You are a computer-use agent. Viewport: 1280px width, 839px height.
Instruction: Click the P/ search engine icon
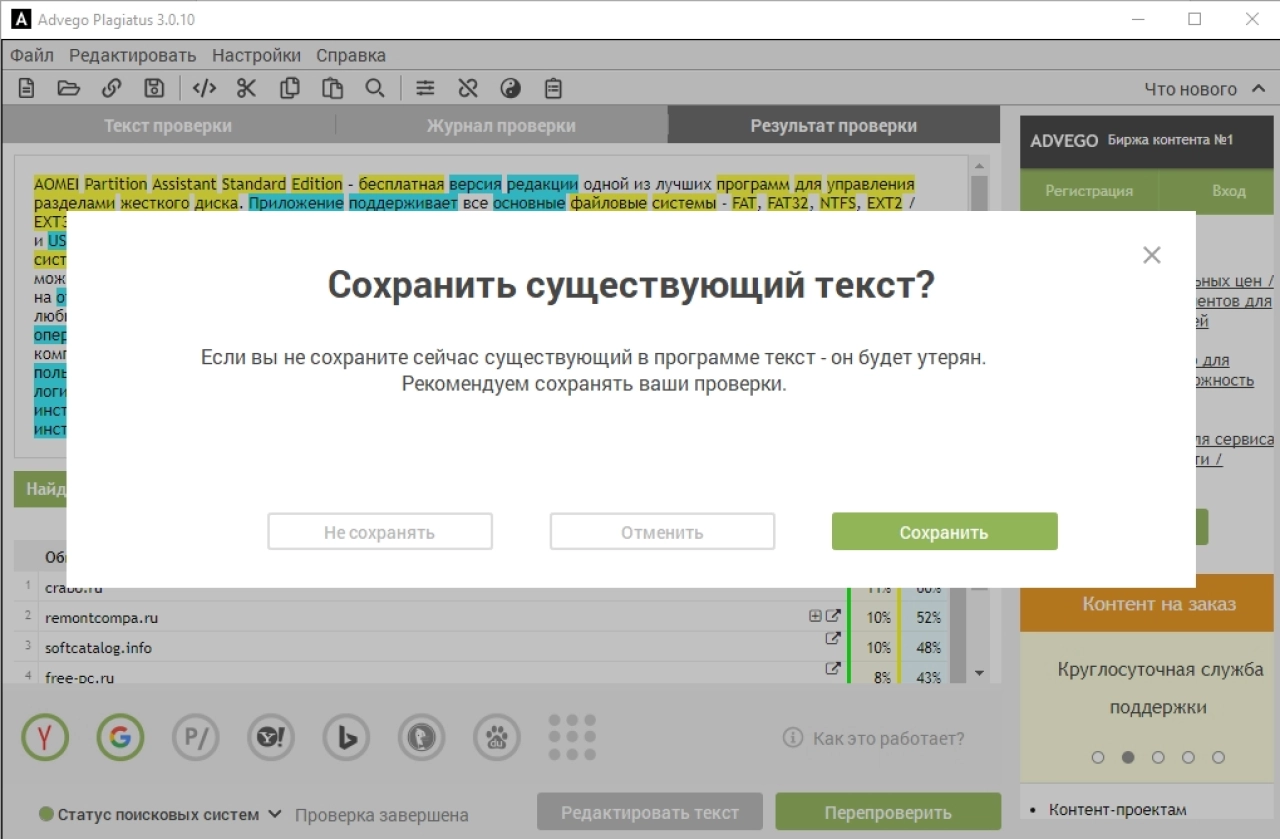coord(196,738)
